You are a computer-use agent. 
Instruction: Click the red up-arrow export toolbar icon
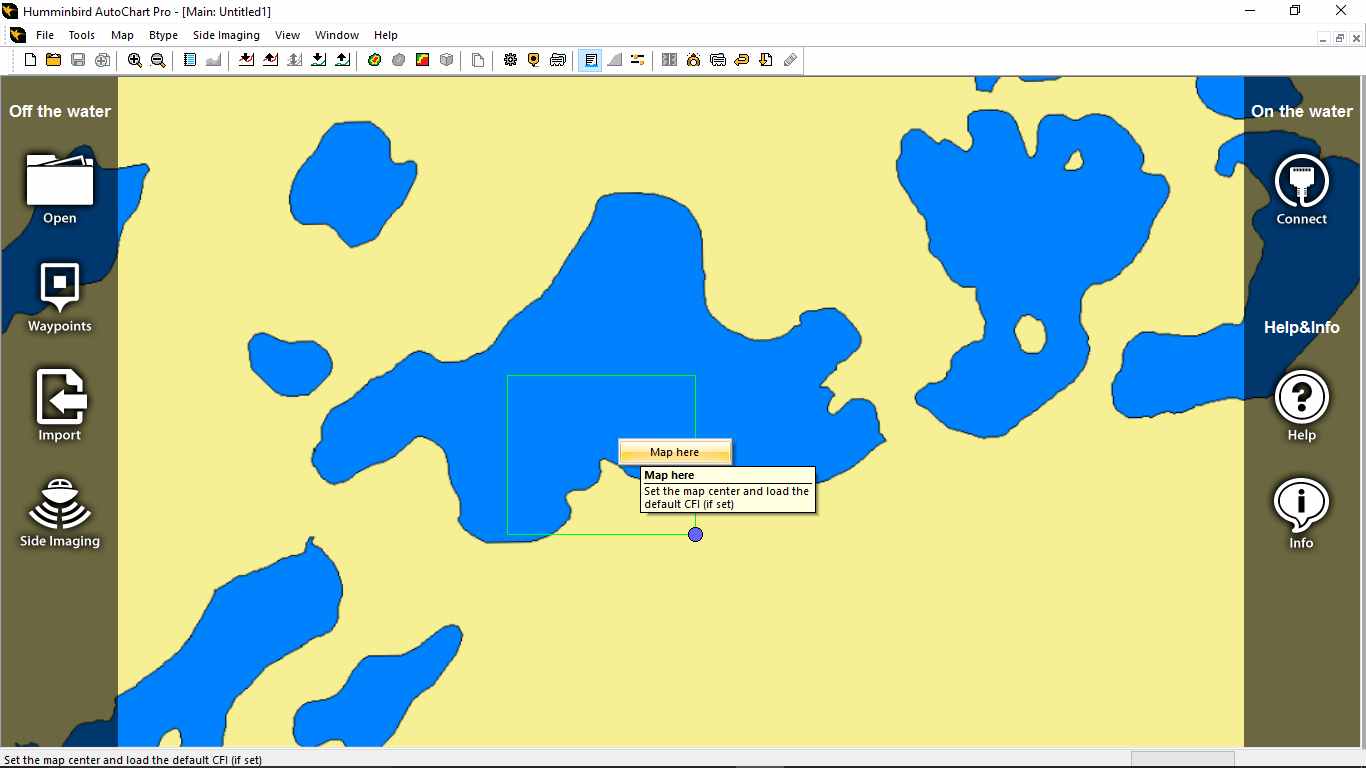[270, 60]
